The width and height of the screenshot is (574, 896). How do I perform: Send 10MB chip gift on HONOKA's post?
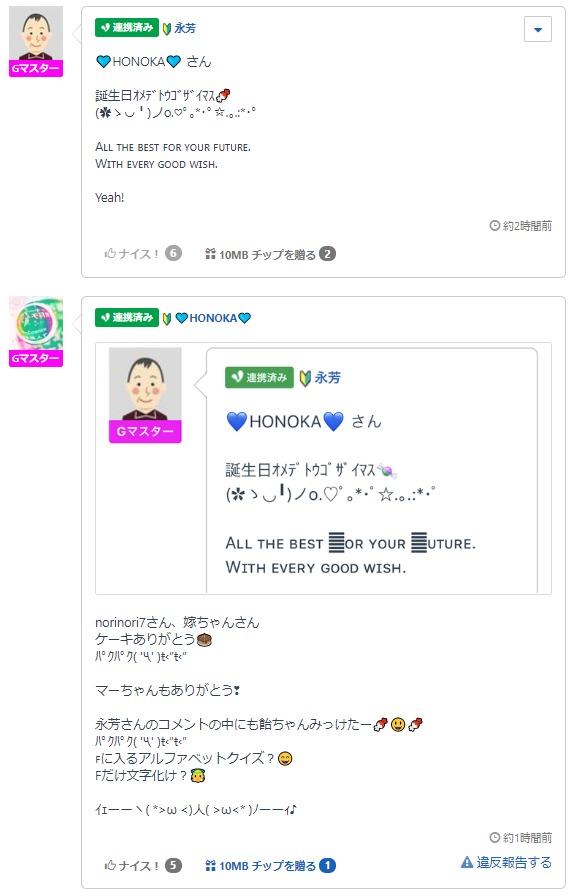click(260, 866)
